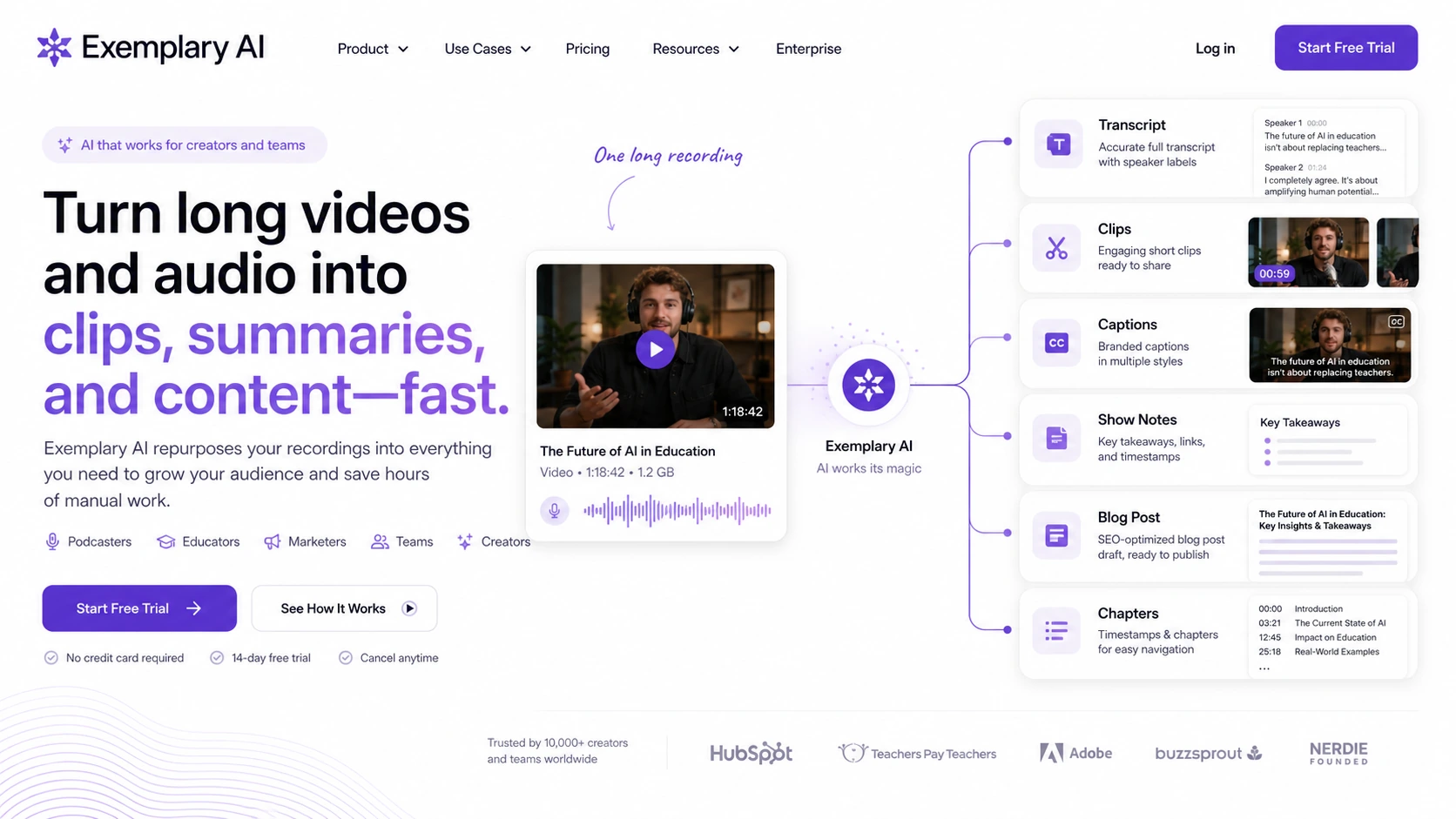Click the checkmark beside No credit card required
The image size is (1456, 819).
51,658
